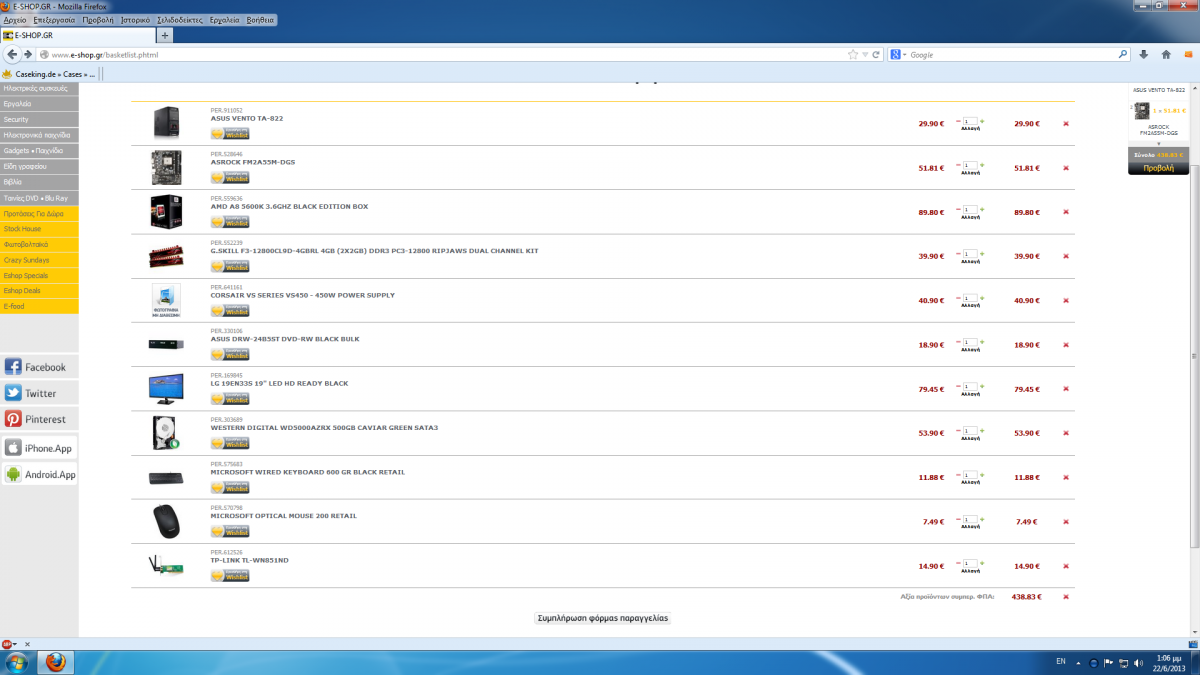Click Wishlist icon under ASUS VENTO TA-822
Screen dimensions: 1200x675
(230, 134)
